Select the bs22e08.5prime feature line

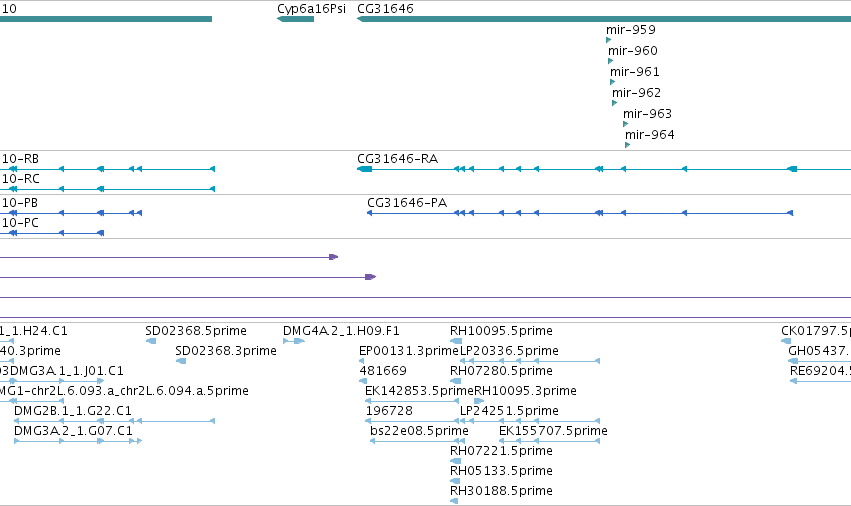tap(415, 441)
